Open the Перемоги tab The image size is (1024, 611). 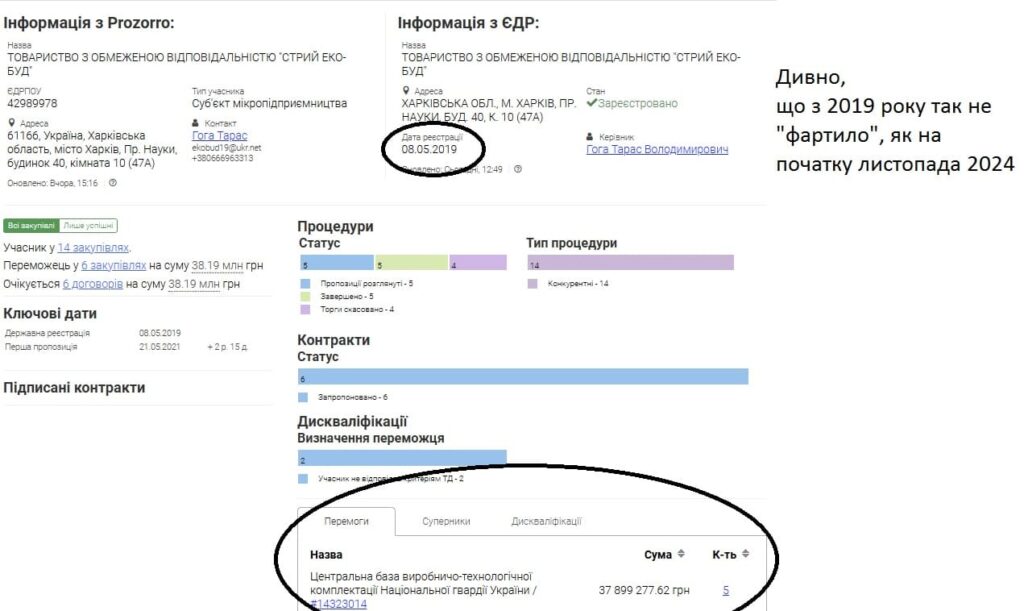pos(346,521)
